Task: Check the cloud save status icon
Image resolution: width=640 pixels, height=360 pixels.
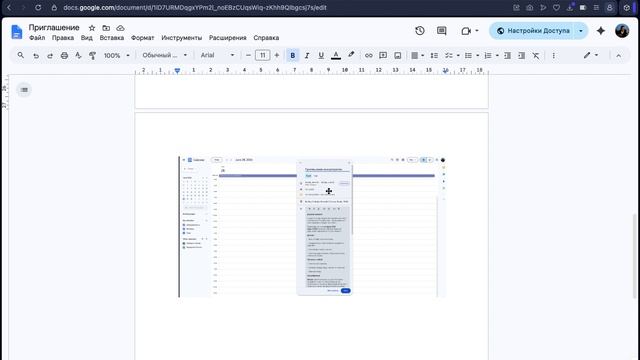Action: tap(120, 28)
